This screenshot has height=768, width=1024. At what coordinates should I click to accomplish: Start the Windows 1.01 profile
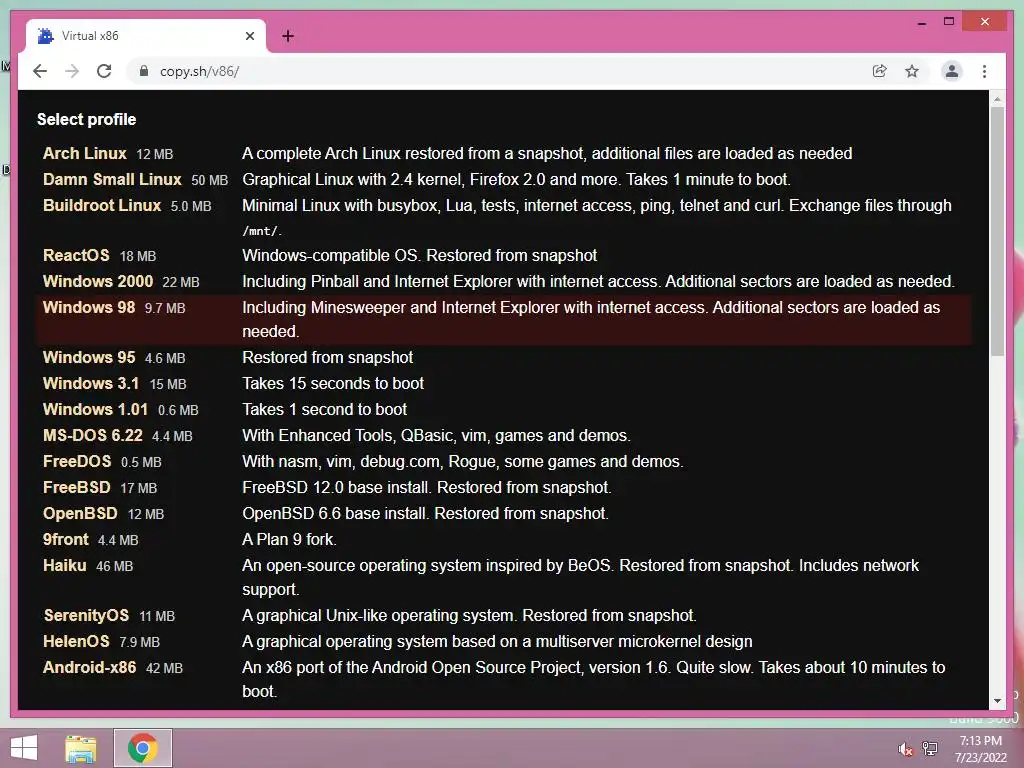[95, 409]
